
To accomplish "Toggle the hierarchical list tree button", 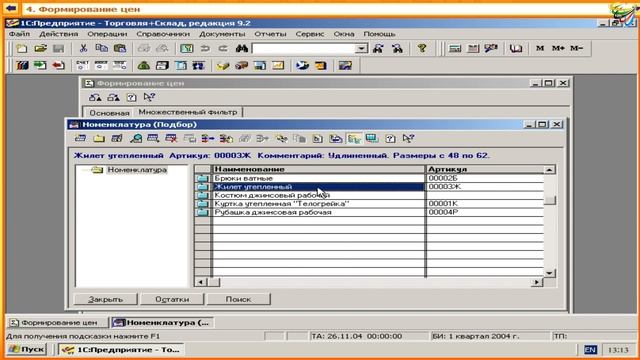I will tap(354, 139).
